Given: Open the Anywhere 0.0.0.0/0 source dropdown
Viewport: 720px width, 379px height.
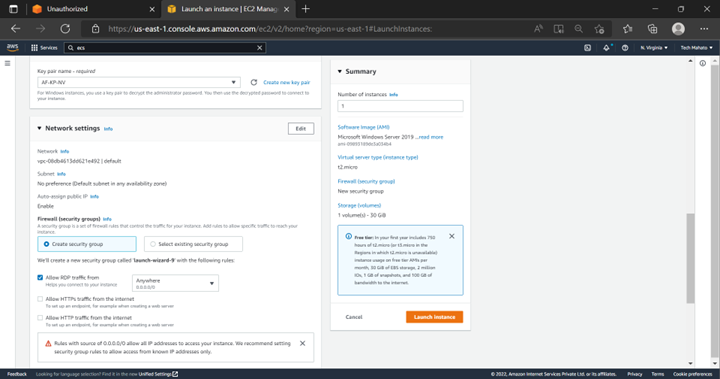Looking at the screenshot, I should pos(175,283).
